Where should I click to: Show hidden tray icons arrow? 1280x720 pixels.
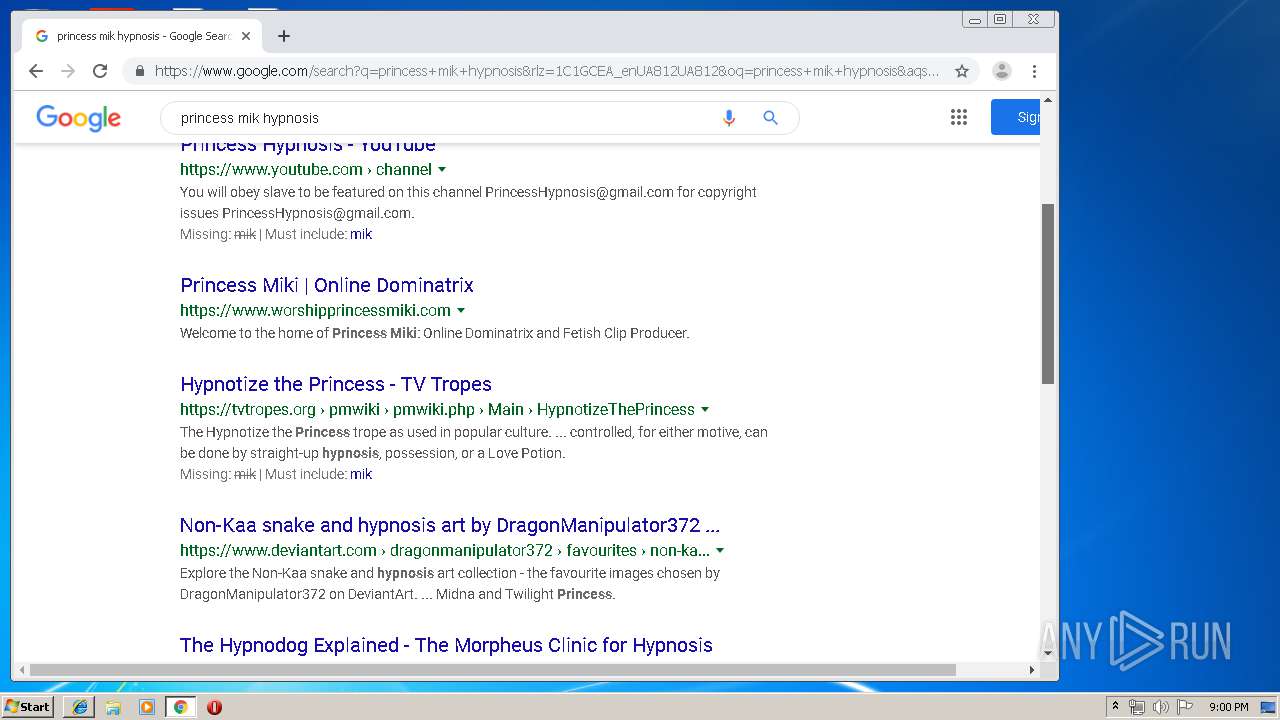pyautogui.click(x=1115, y=707)
